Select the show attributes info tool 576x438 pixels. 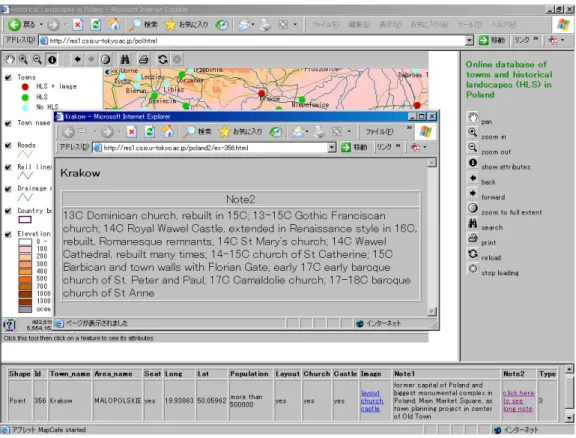pyautogui.click(x=52, y=60)
